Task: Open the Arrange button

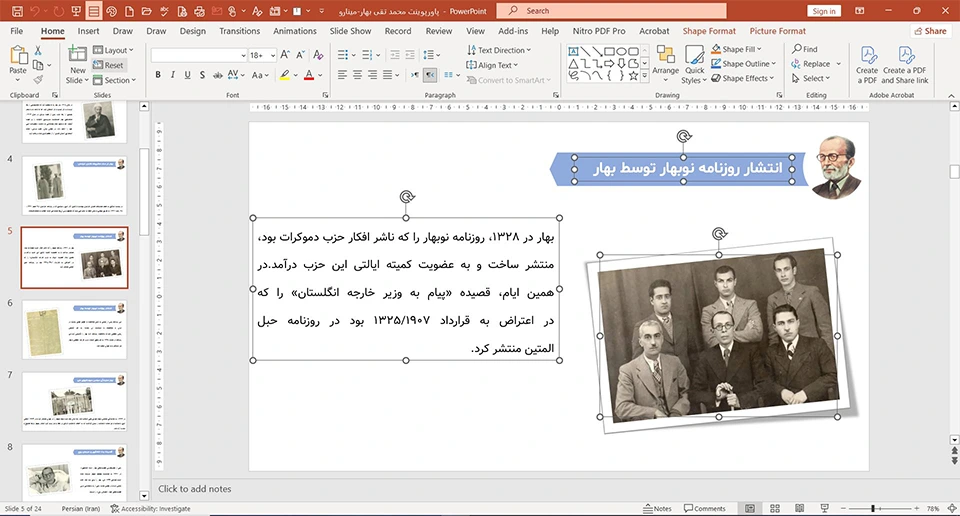Action: coord(665,64)
